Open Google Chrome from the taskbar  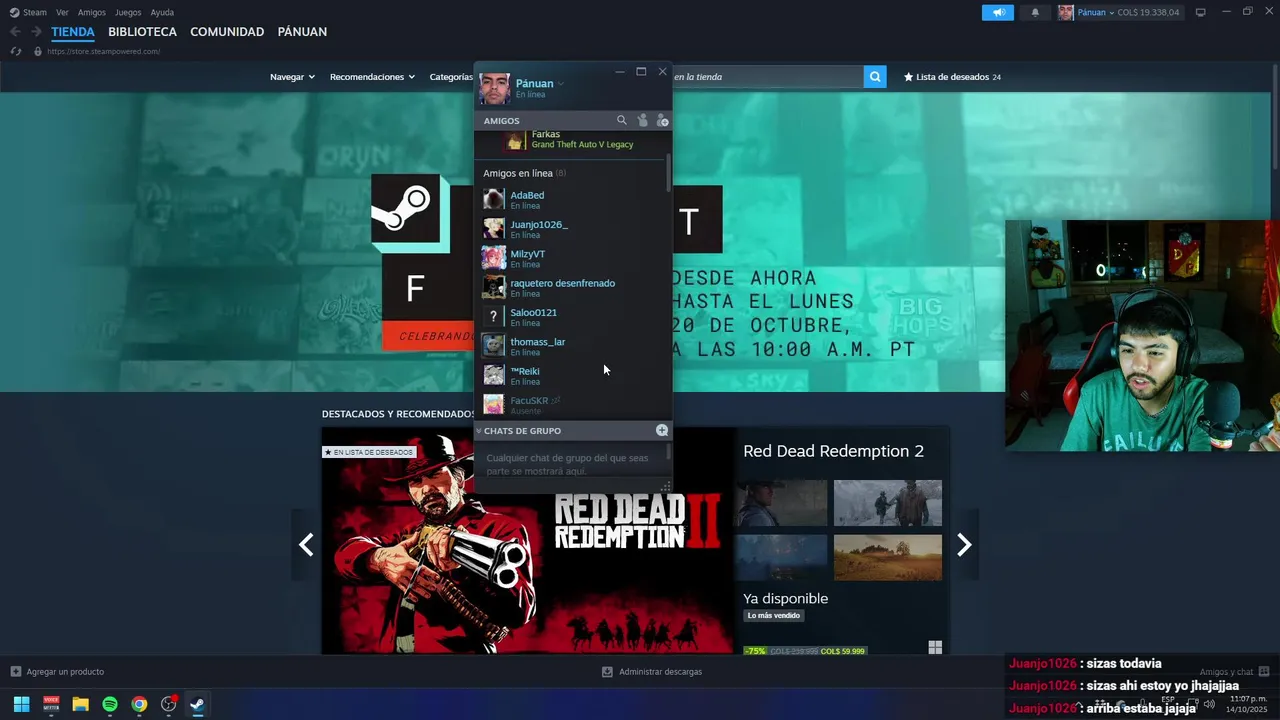pyautogui.click(x=139, y=704)
